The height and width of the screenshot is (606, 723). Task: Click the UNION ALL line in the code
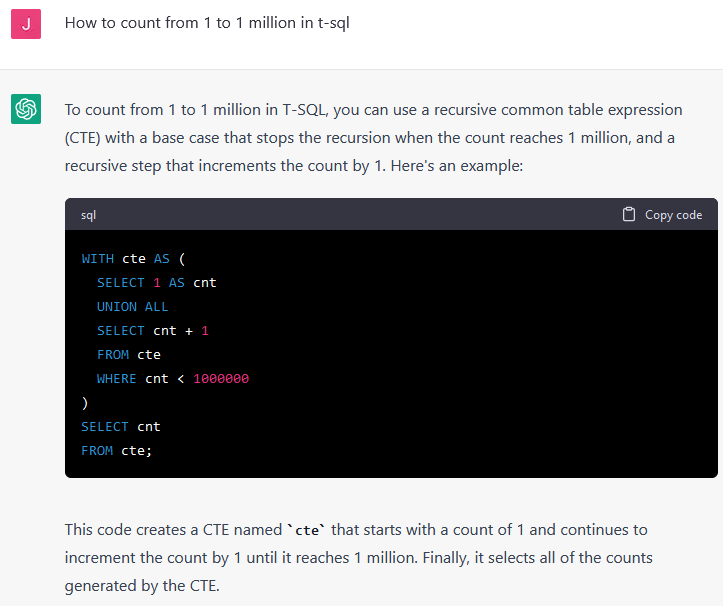(132, 307)
